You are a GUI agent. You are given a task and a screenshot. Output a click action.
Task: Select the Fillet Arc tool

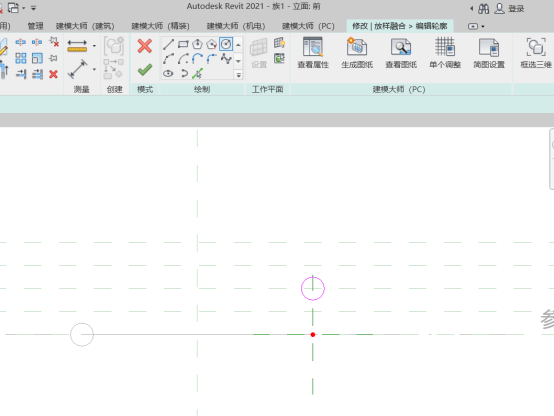point(212,59)
